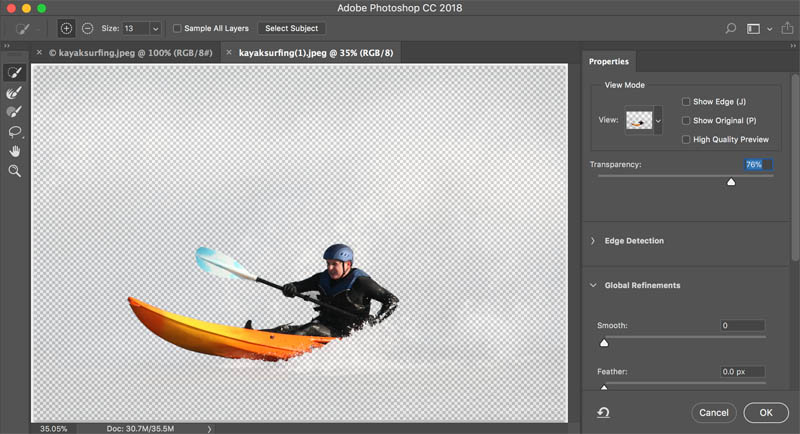The height and width of the screenshot is (434, 800).
Task: Open the View mode dropdown arrow
Action: pos(658,121)
